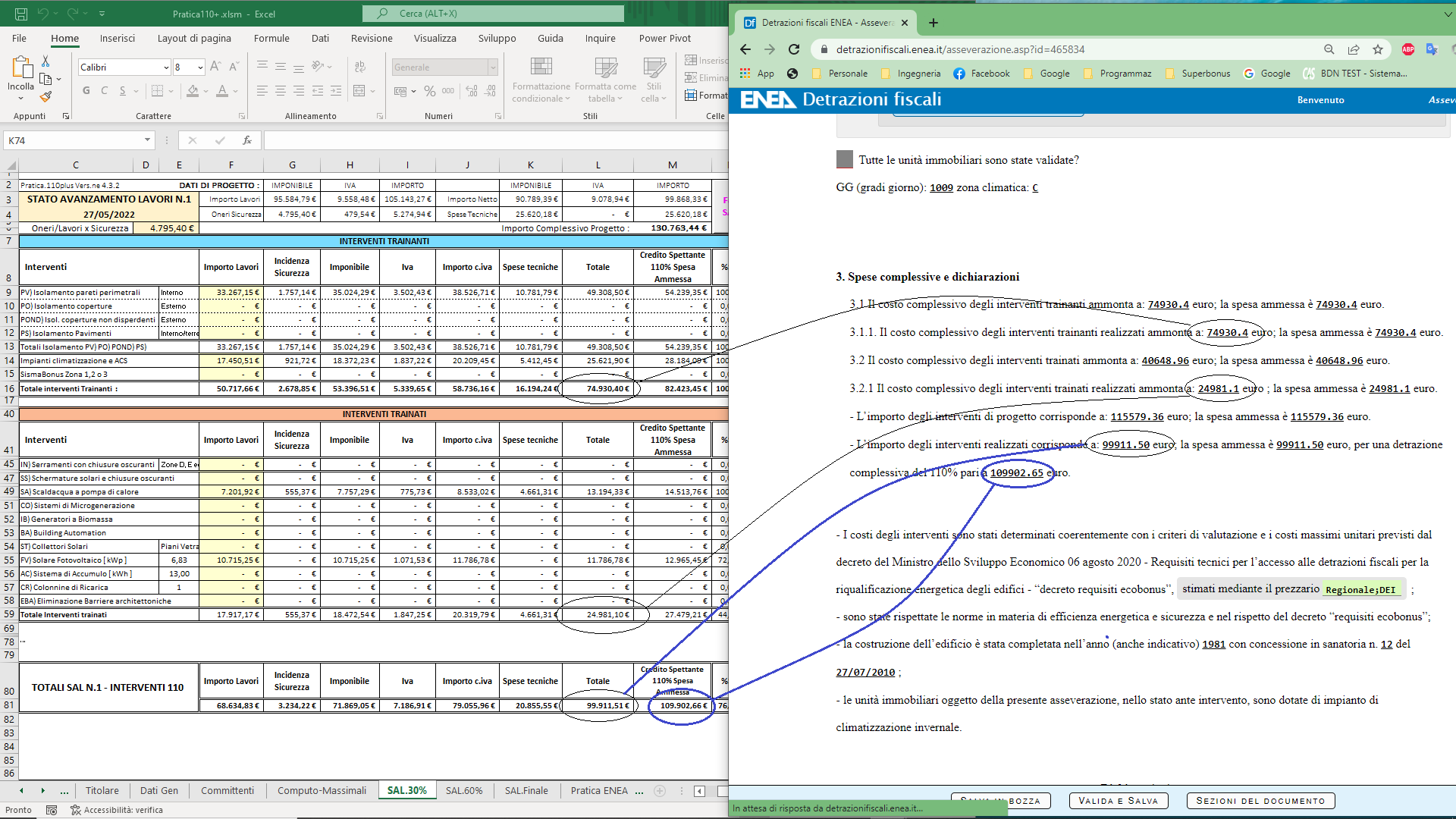Viewport: 1456px width, 819px height.
Task: Click the fill color paint bucket swatch
Action: (193, 91)
